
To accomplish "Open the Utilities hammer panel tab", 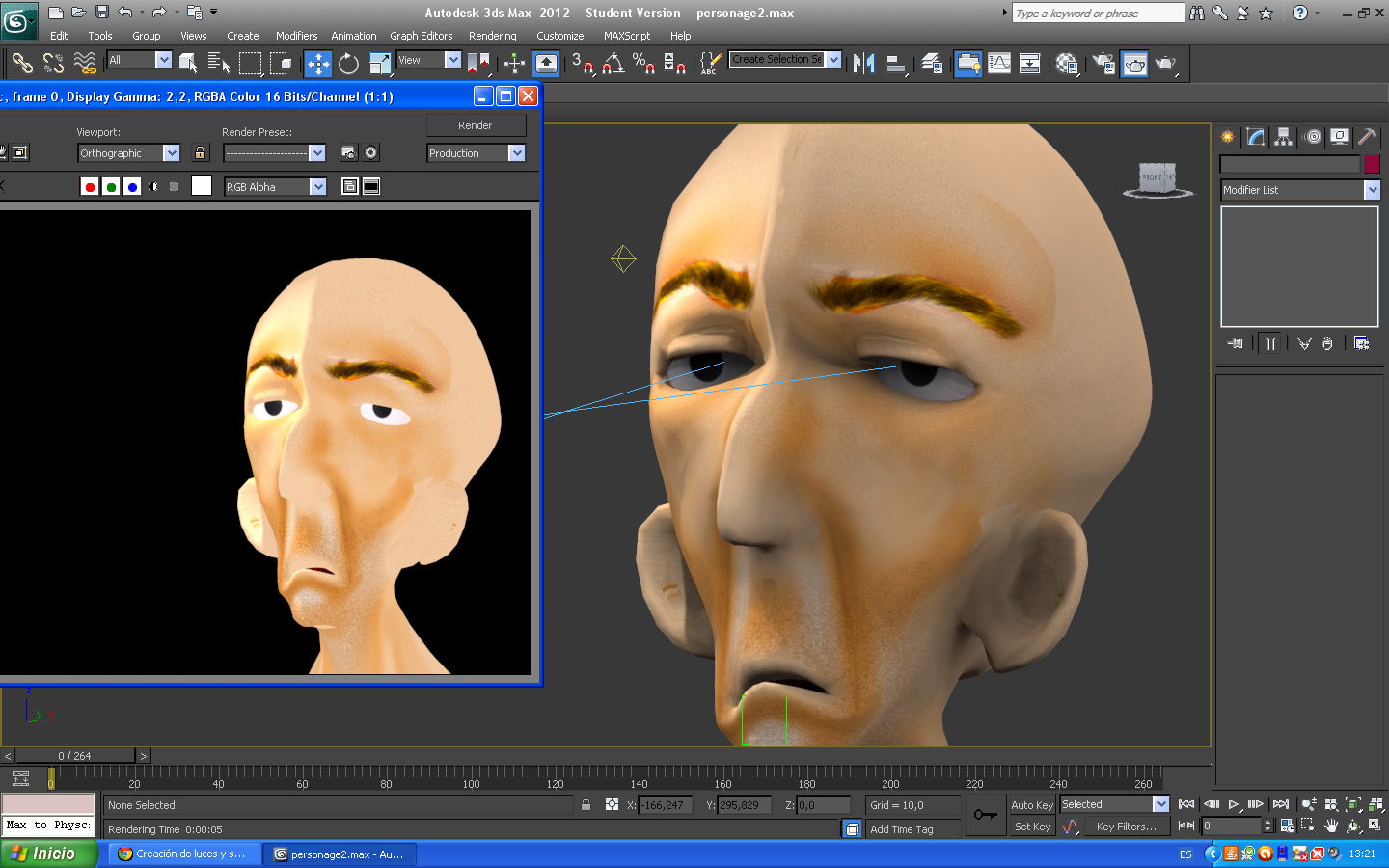I will (x=1367, y=137).
